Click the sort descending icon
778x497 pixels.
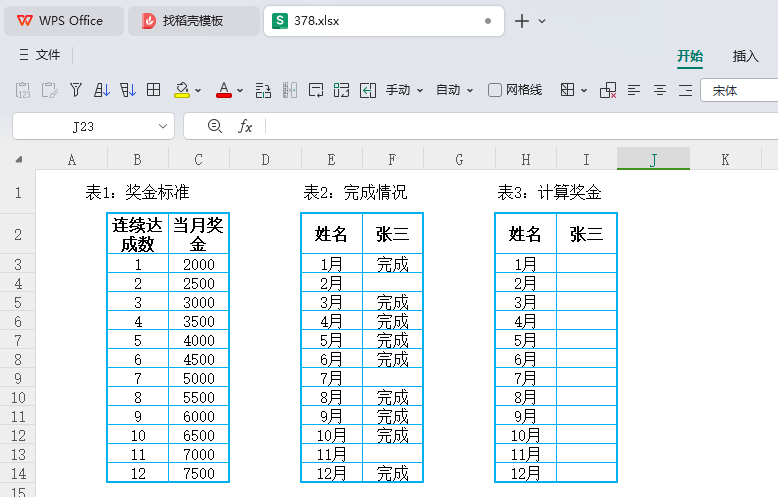[128, 90]
